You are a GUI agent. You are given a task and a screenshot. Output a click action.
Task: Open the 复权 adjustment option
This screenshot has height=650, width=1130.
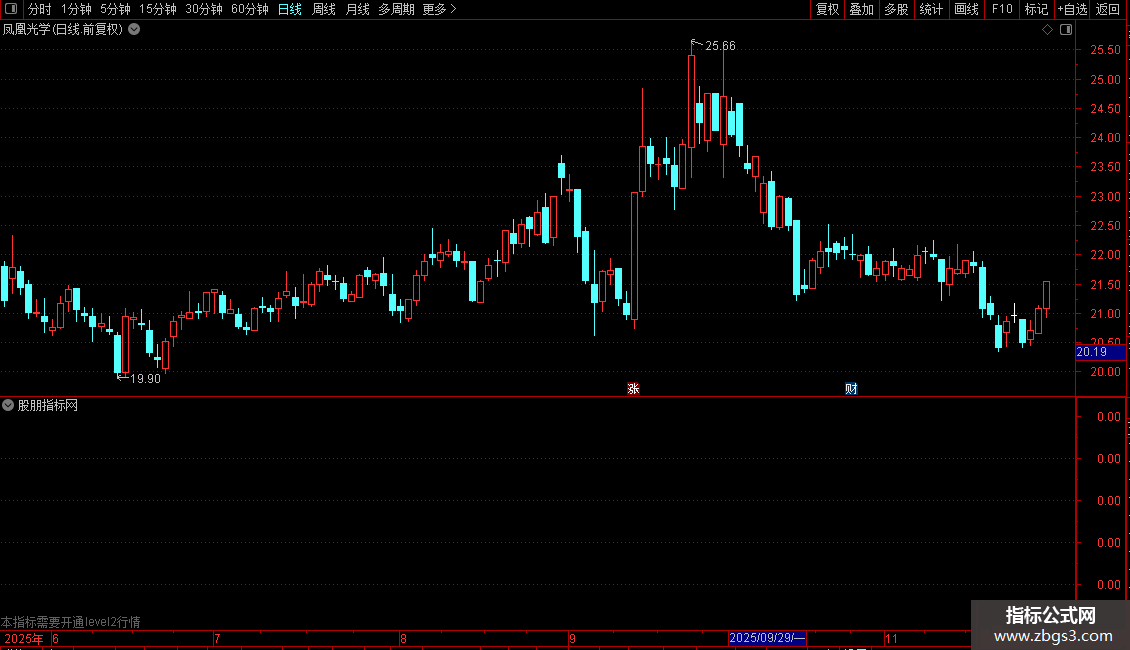pyautogui.click(x=827, y=9)
